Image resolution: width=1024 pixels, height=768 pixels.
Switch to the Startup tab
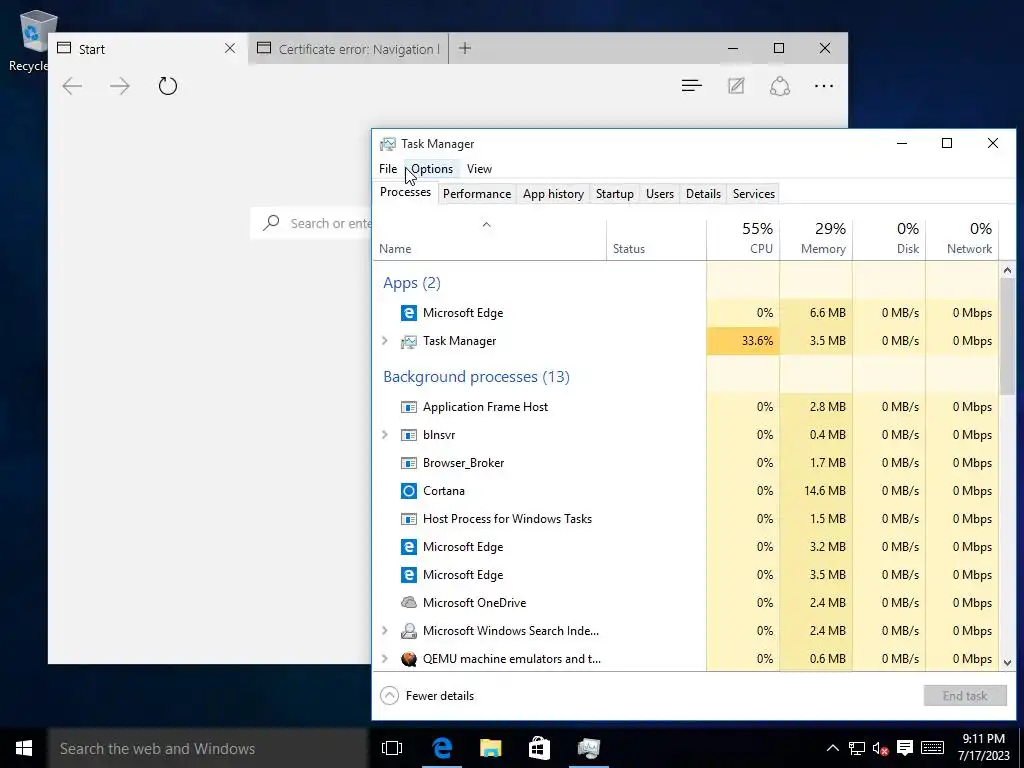(615, 194)
